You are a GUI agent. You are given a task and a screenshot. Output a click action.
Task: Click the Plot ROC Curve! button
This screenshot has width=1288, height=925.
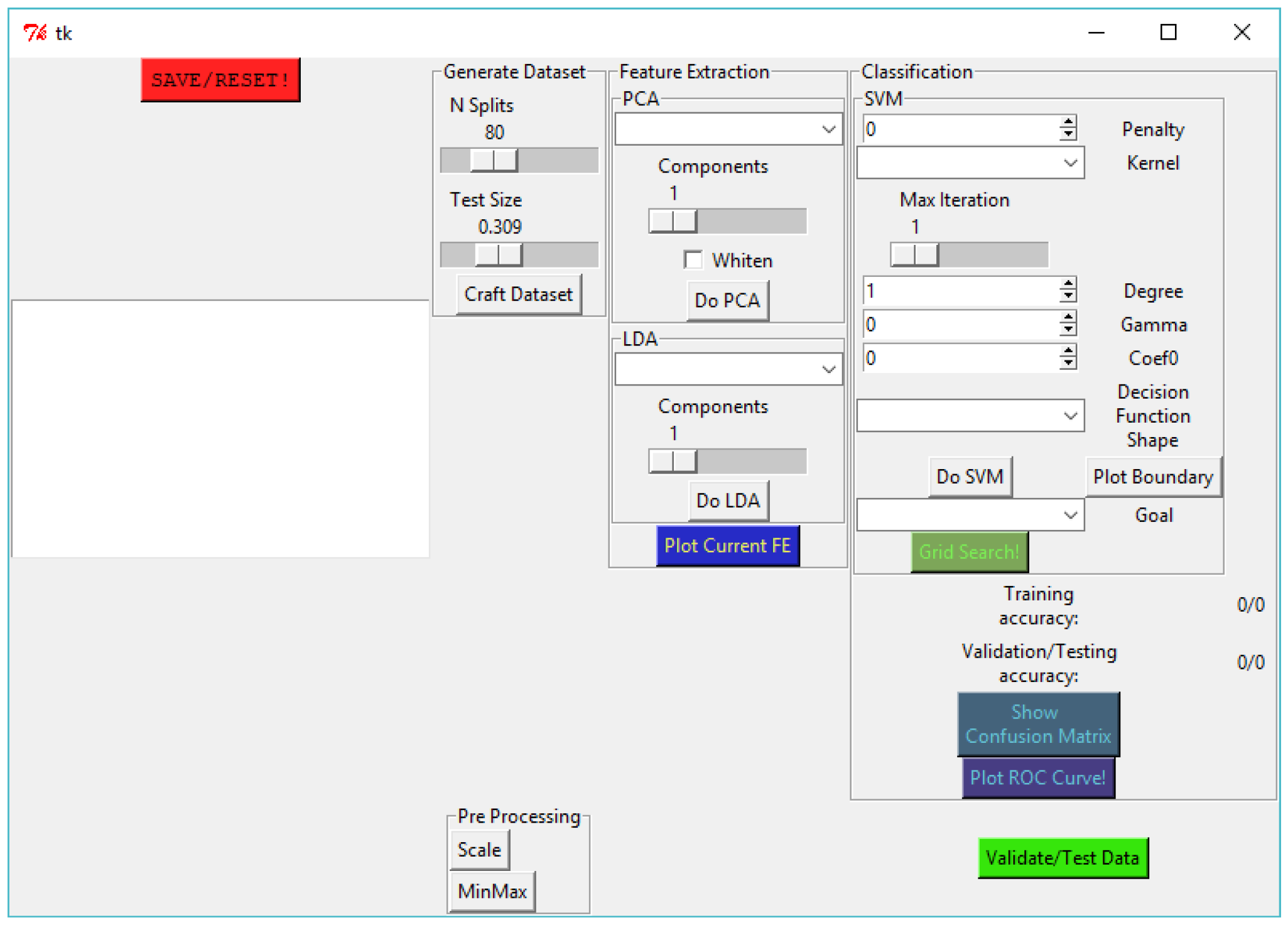tap(1037, 777)
